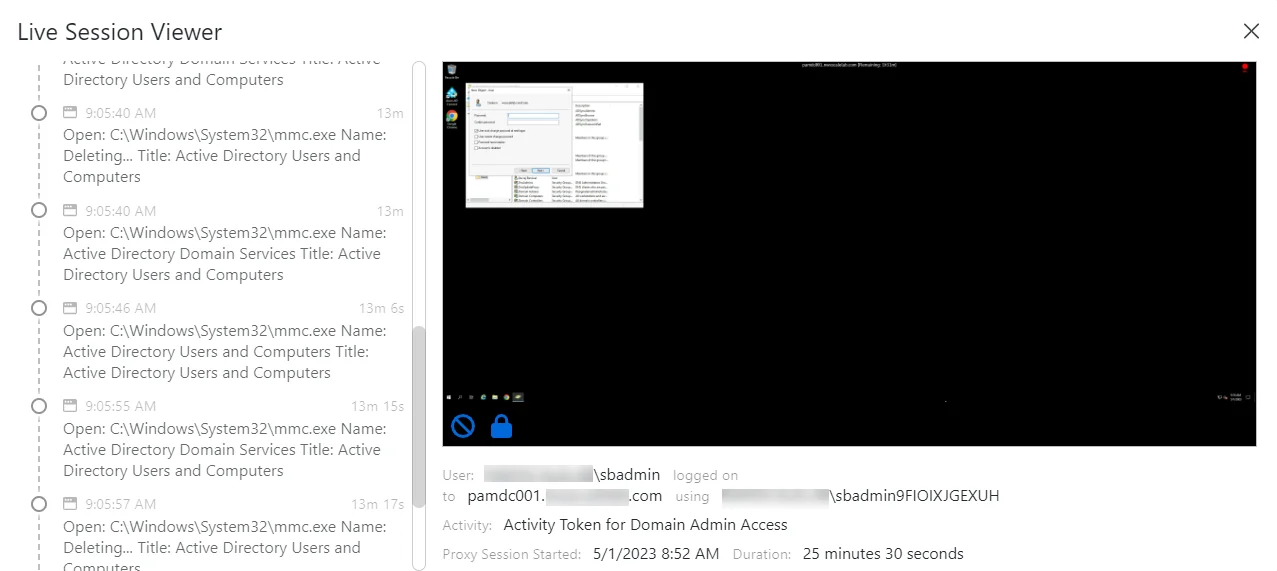Viewport: 1277px width, 571px height.
Task: Click 9:05:46 event description mentioning Computers Title
Action: 225,352
